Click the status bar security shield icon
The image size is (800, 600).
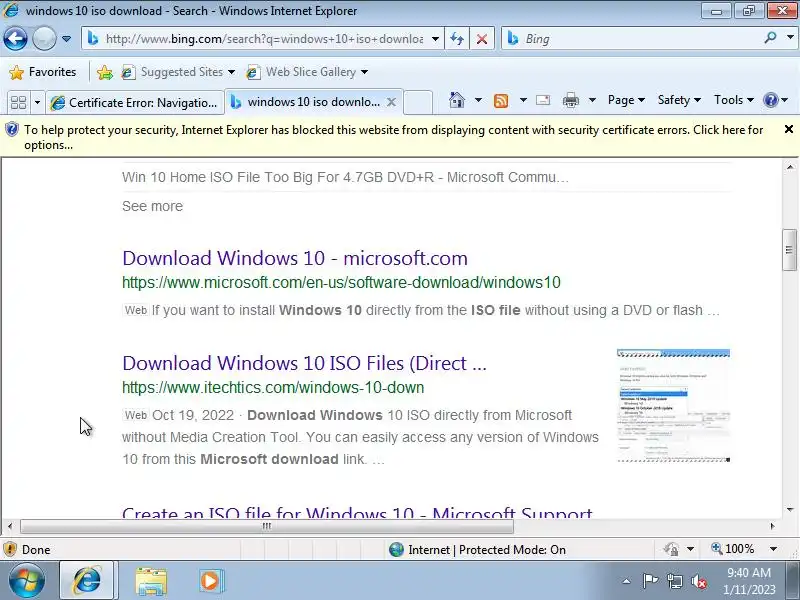[x=10, y=549]
